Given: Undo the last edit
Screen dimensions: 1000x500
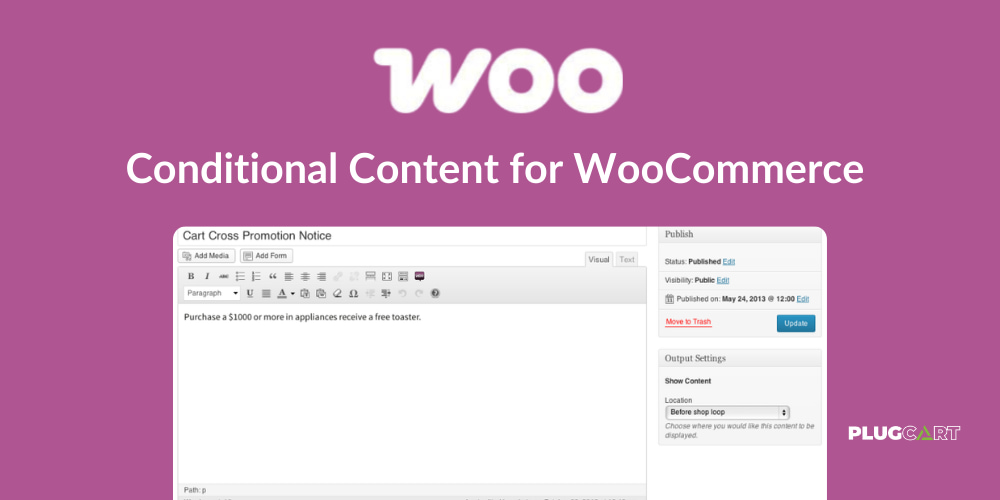Looking at the screenshot, I should click(402, 293).
